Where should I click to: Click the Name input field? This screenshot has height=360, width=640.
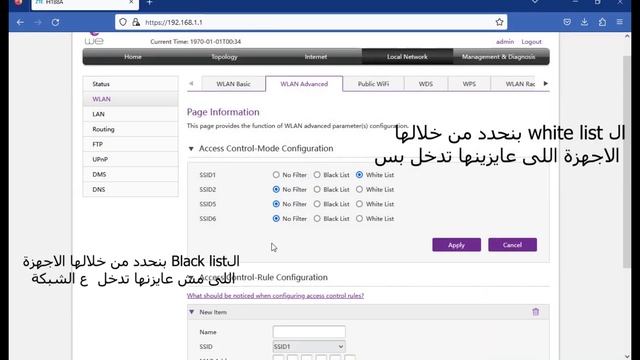[x=309, y=332]
